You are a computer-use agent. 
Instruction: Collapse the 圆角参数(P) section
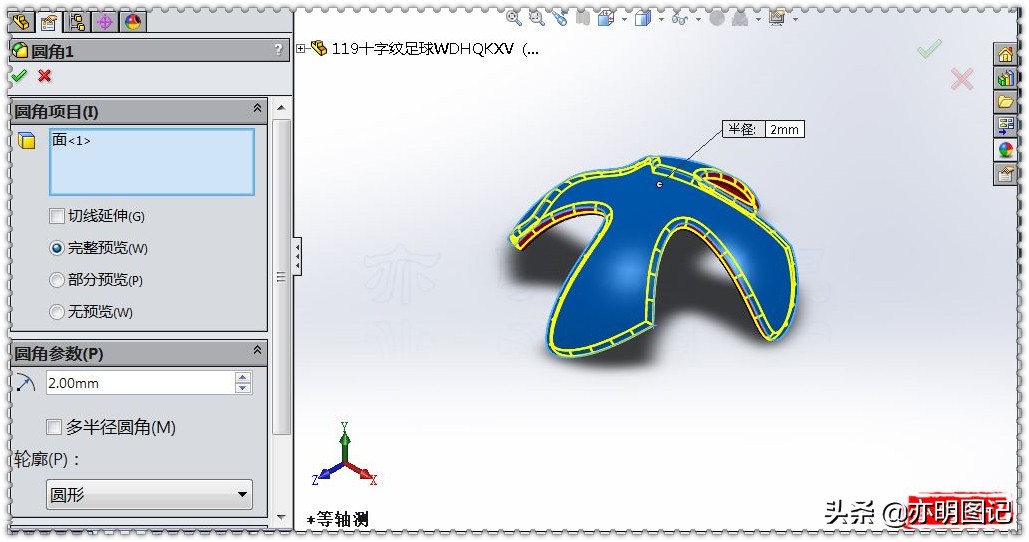(257, 350)
